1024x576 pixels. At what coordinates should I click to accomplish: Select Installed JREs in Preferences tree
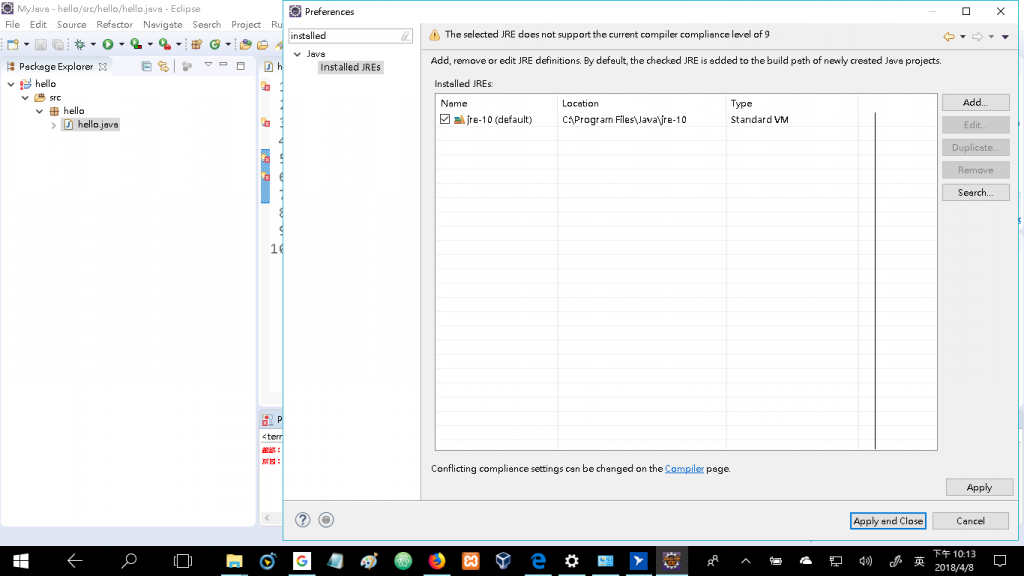(350, 67)
